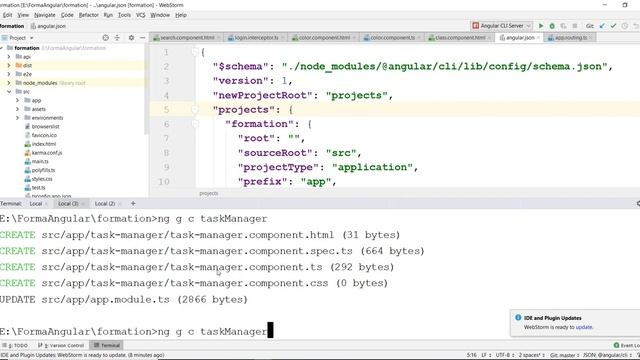Open the Run menu

(108, 15)
